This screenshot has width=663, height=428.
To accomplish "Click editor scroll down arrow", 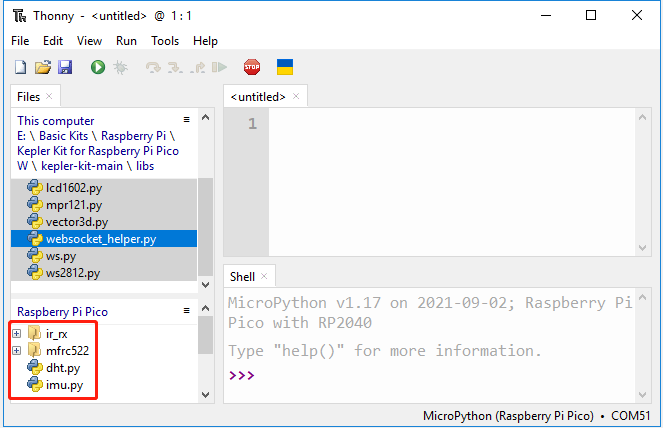I will tap(642, 248).
